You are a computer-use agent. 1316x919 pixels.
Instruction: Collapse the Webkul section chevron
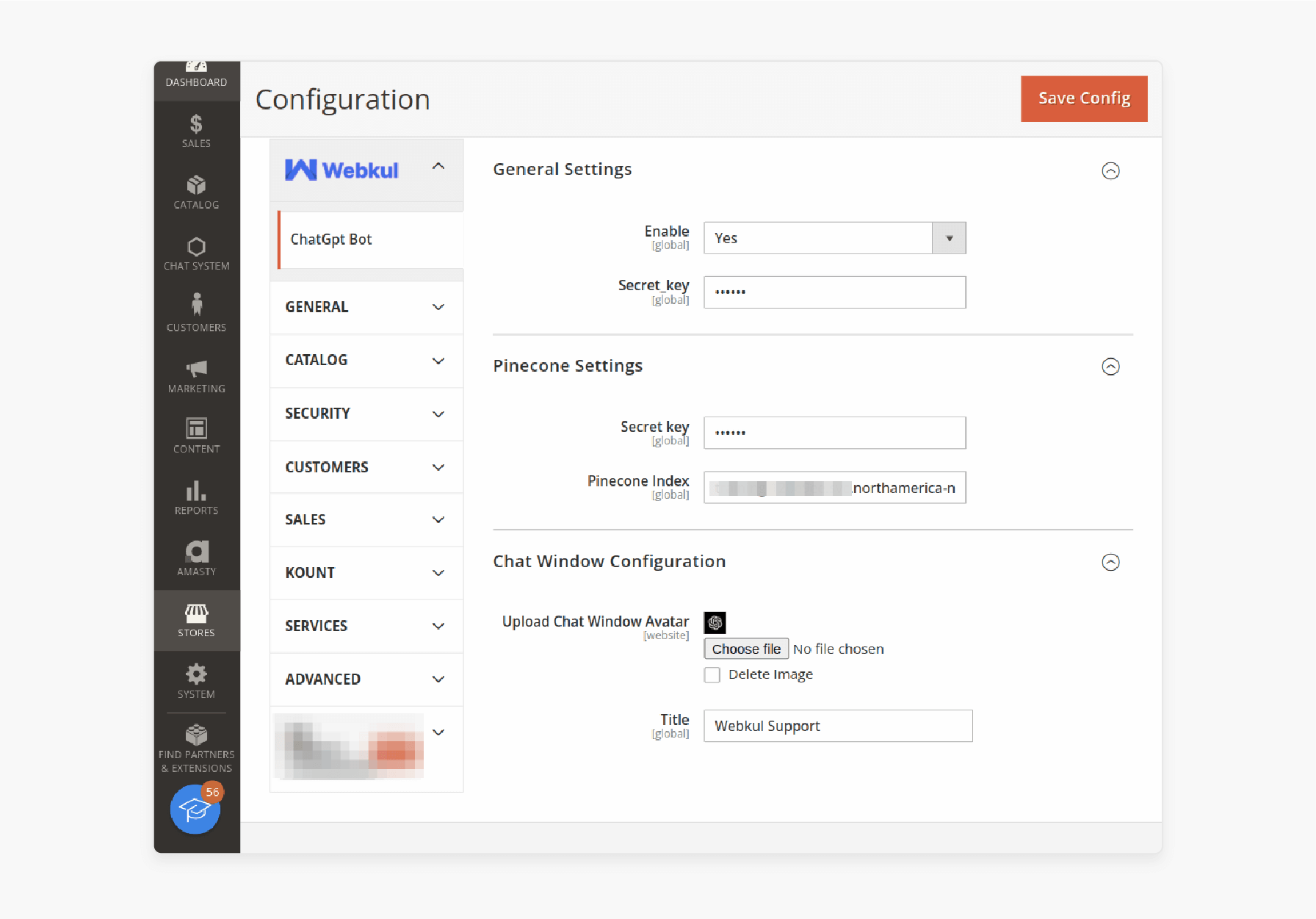pos(438,166)
